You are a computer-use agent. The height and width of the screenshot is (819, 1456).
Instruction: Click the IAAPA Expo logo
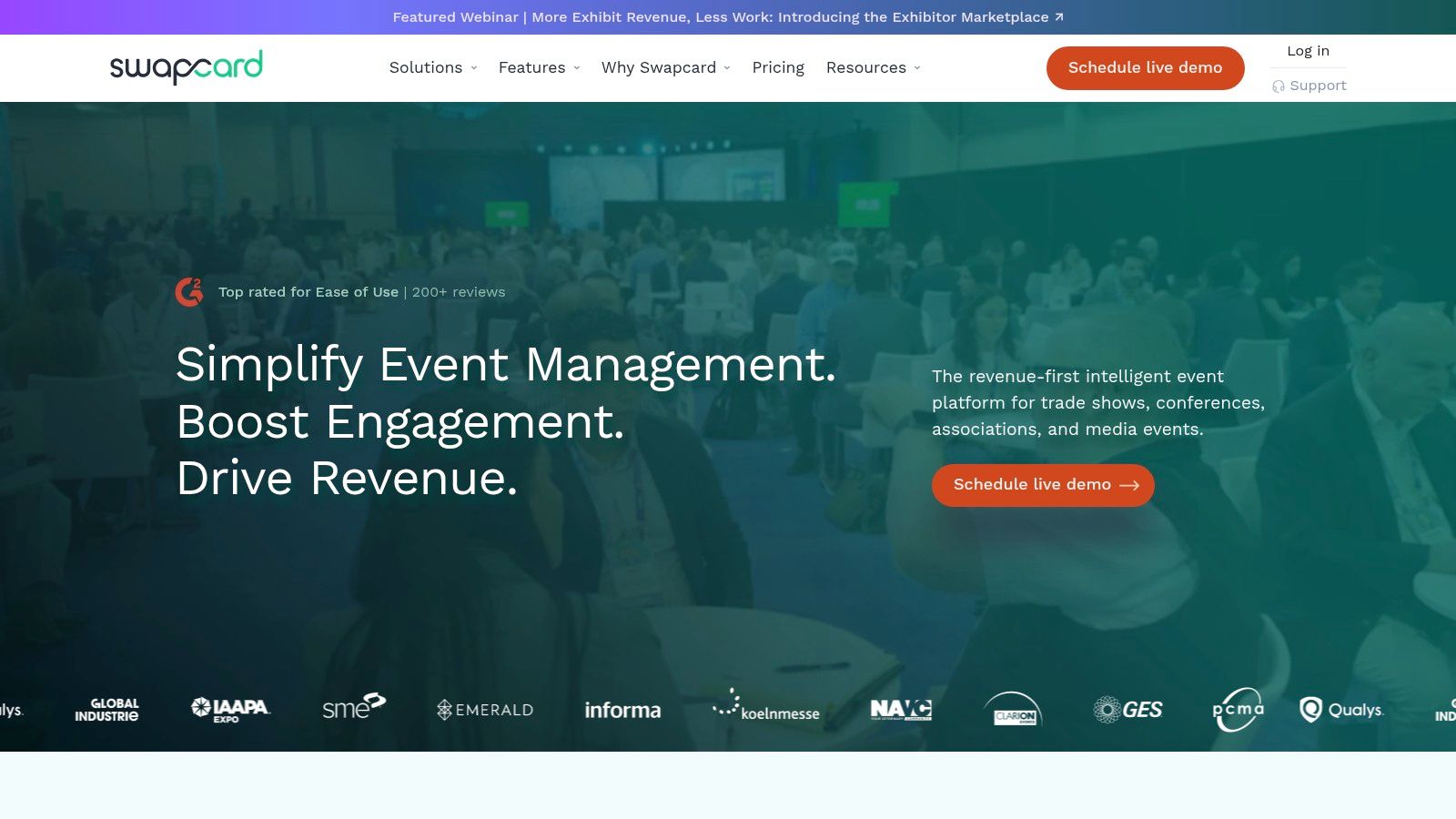click(x=230, y=710)
